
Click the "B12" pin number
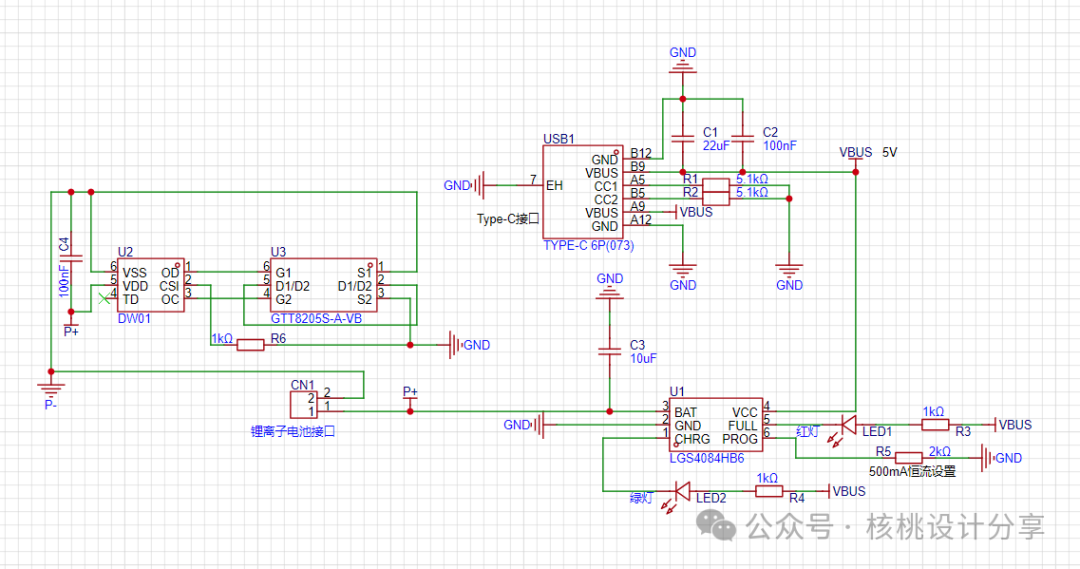[x=641, y=153]
